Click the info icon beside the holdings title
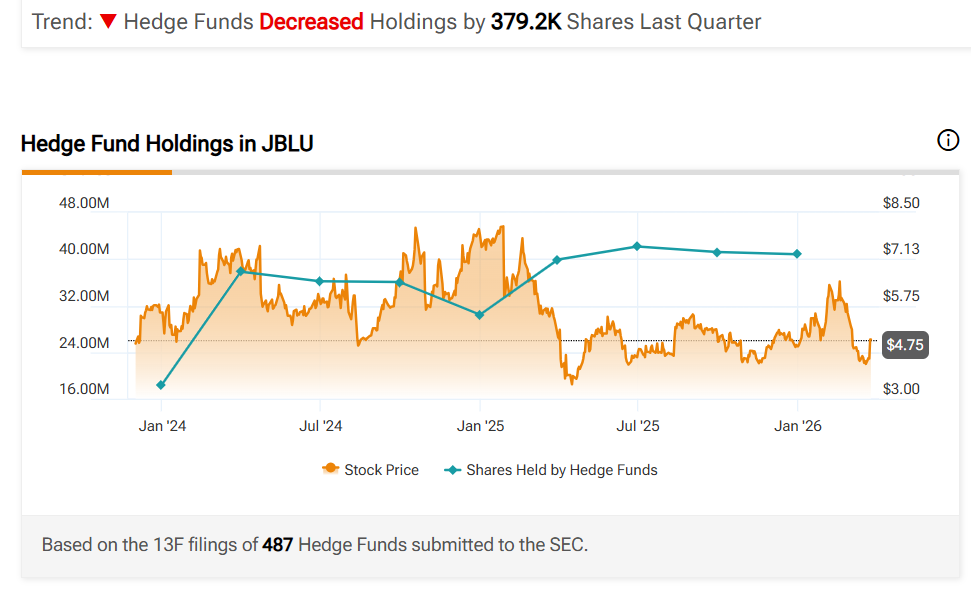 pos(948,141)
